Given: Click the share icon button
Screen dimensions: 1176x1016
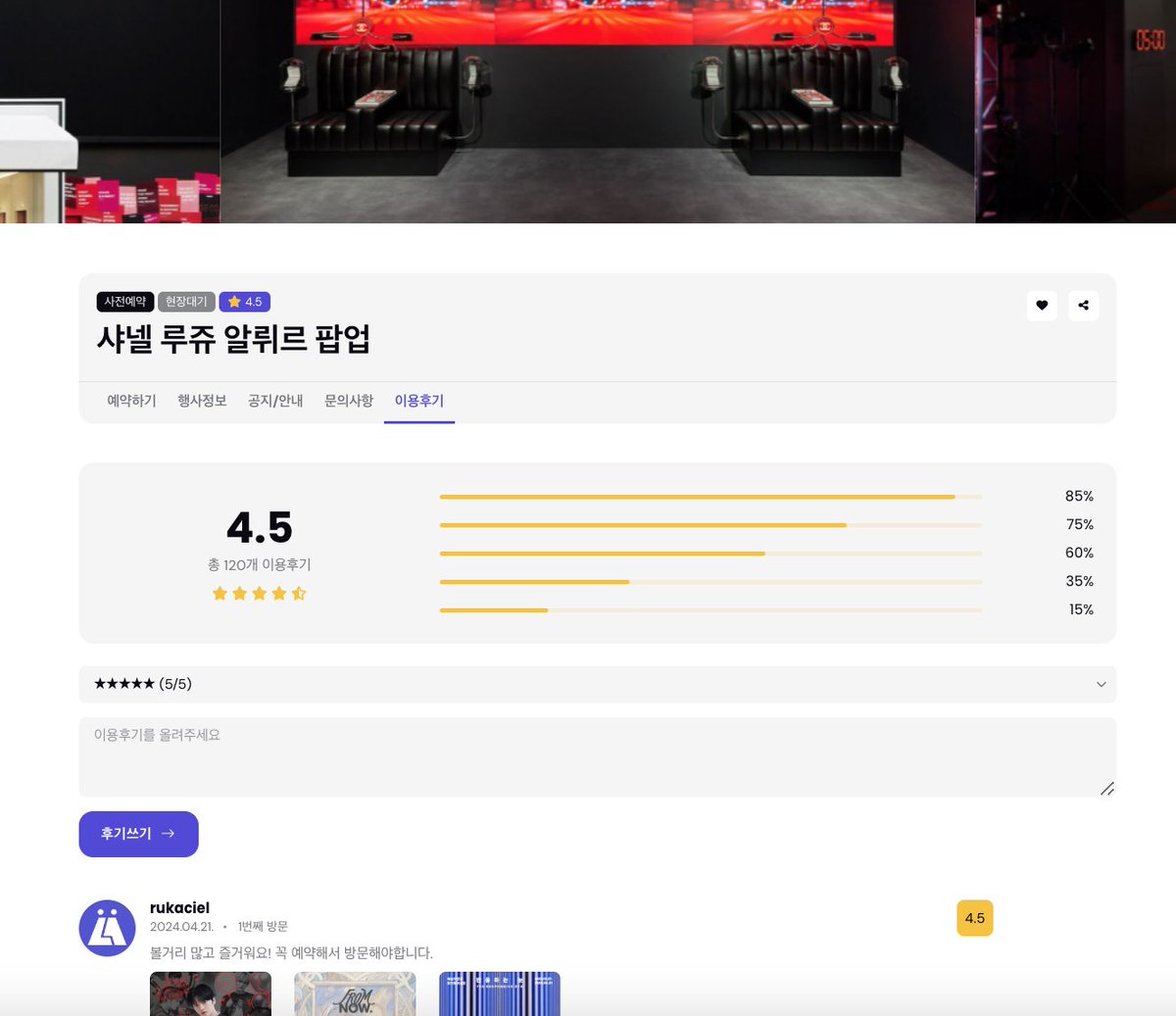Looking at the screenshot, I should pos(1083,306).
